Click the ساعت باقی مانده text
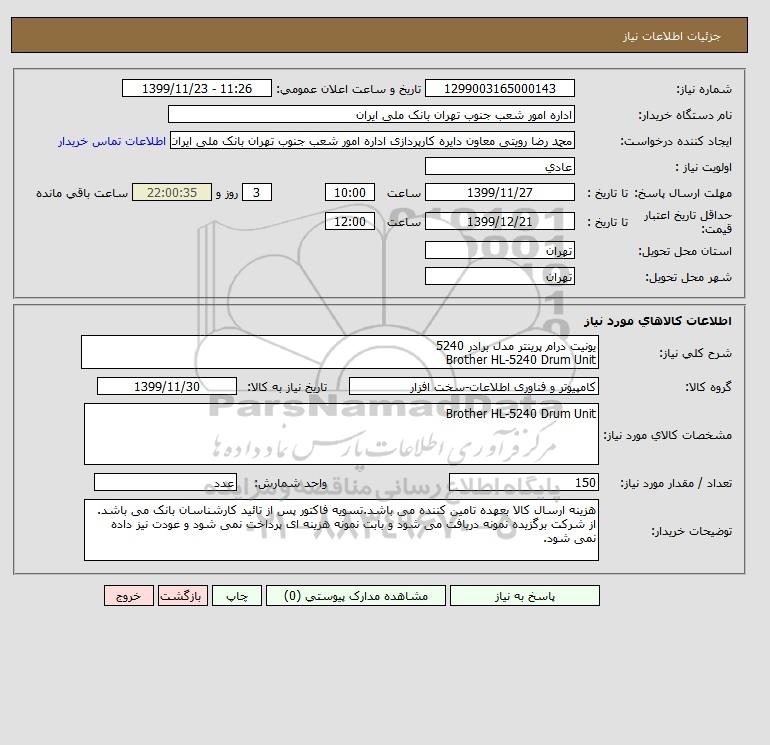Screen dimensions: 770x745 click(82, 193)
